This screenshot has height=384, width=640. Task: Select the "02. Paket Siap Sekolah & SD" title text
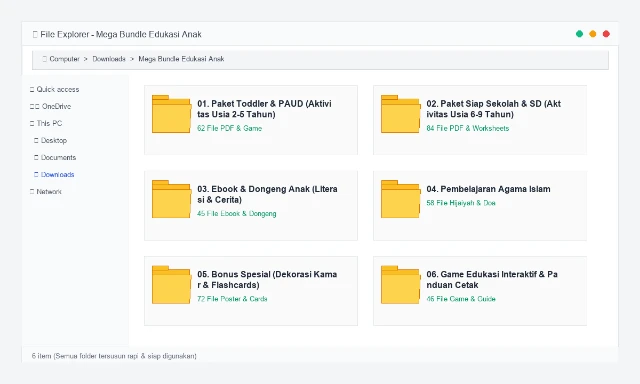click(x=493, y=109)
